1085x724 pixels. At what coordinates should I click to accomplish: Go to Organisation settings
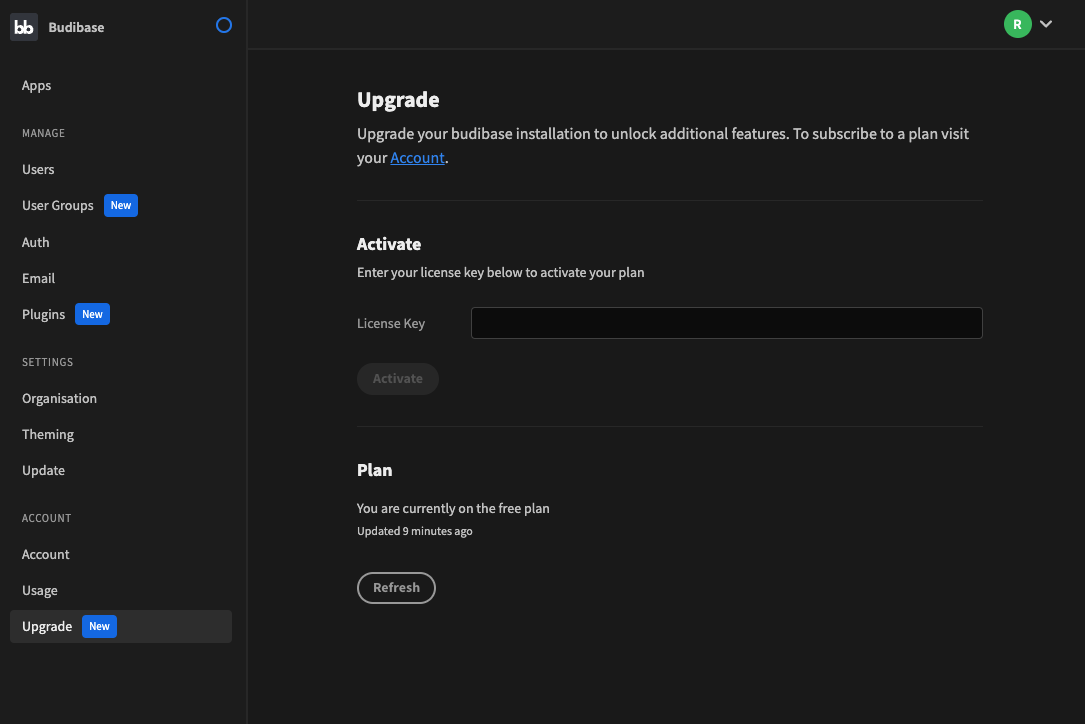(x=60, y=399)
